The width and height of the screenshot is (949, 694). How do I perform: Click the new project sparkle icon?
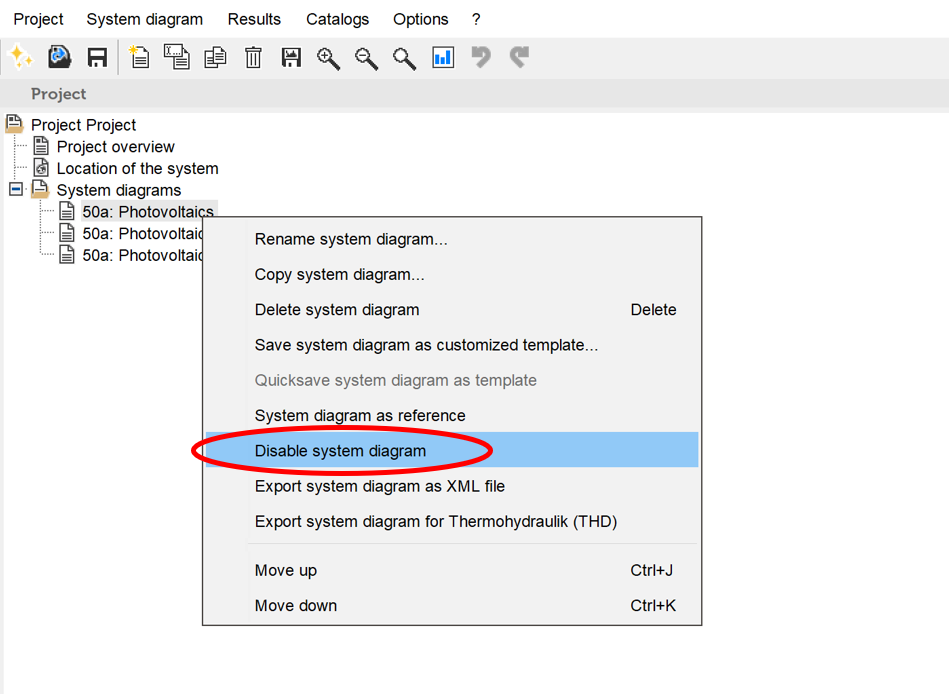pos(21,57)
